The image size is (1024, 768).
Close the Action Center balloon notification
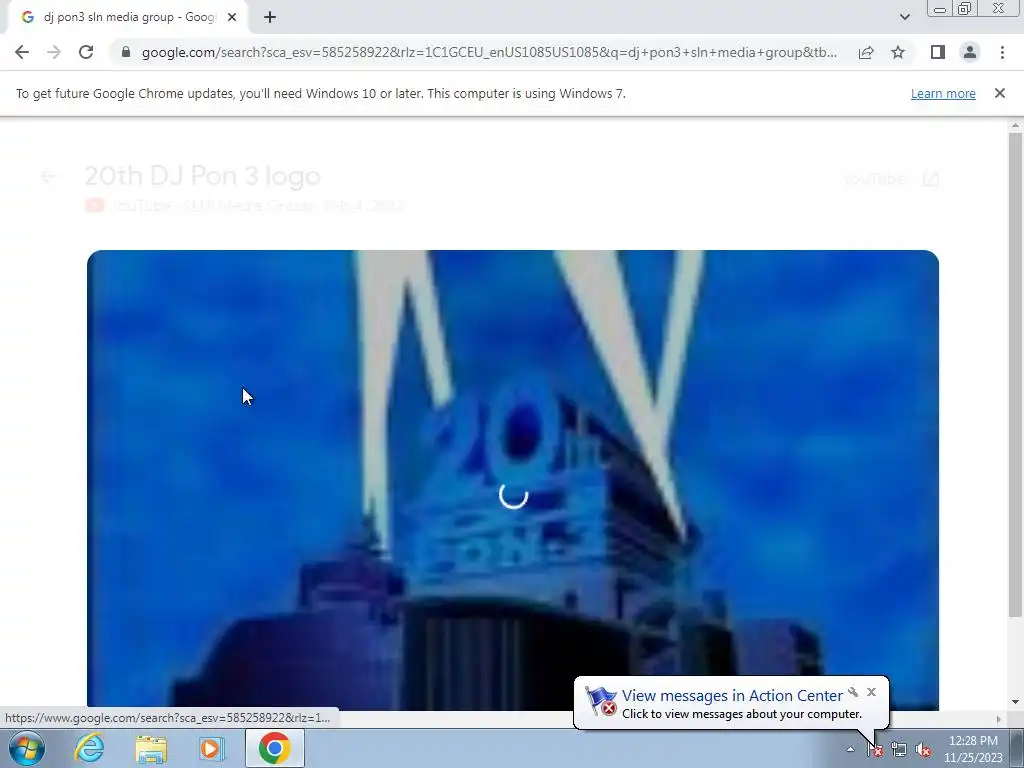coord(871,692)
